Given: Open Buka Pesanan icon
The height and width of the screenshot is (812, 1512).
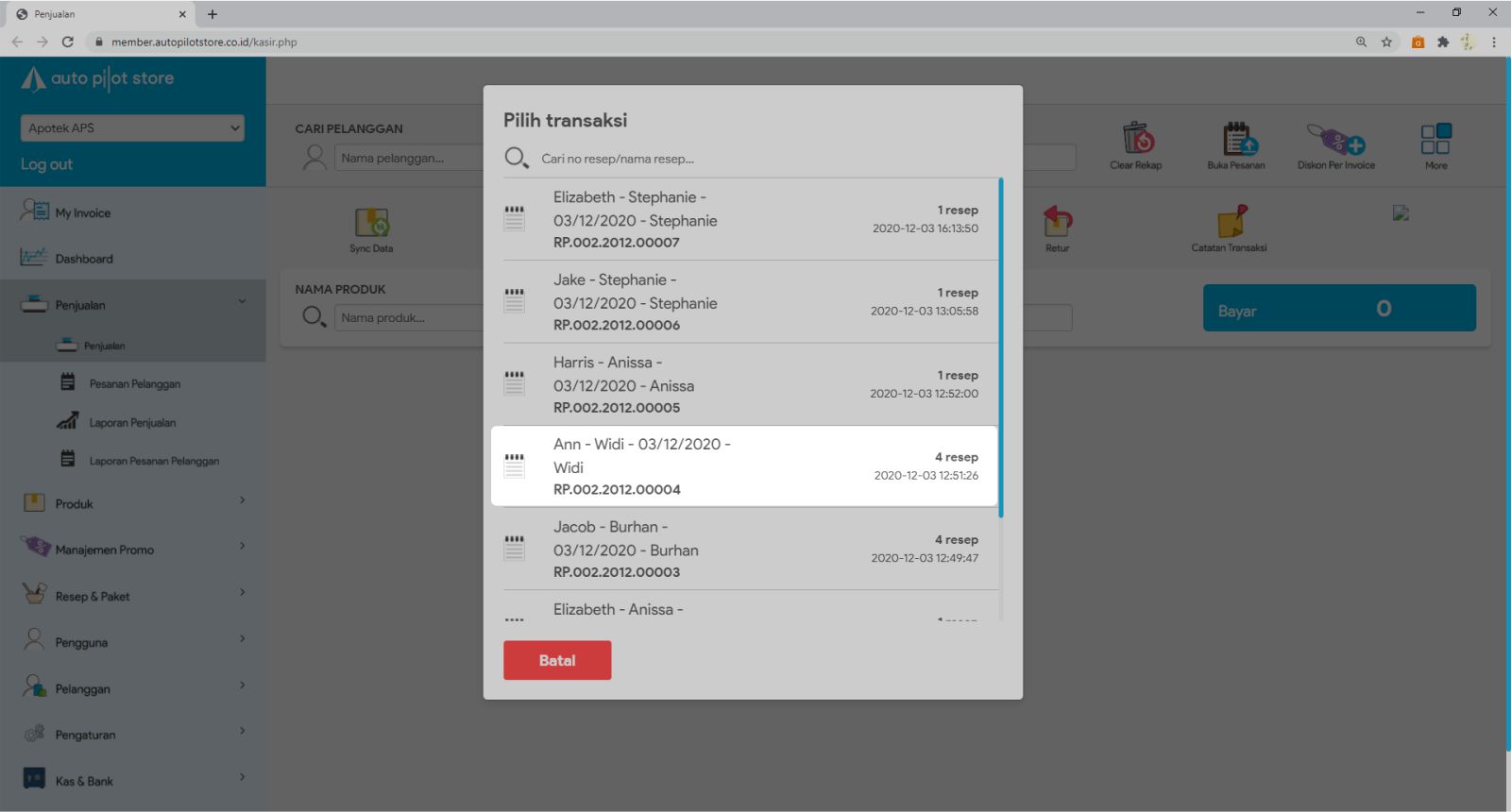Looking at the screenshot, I should click(1237, 140).
